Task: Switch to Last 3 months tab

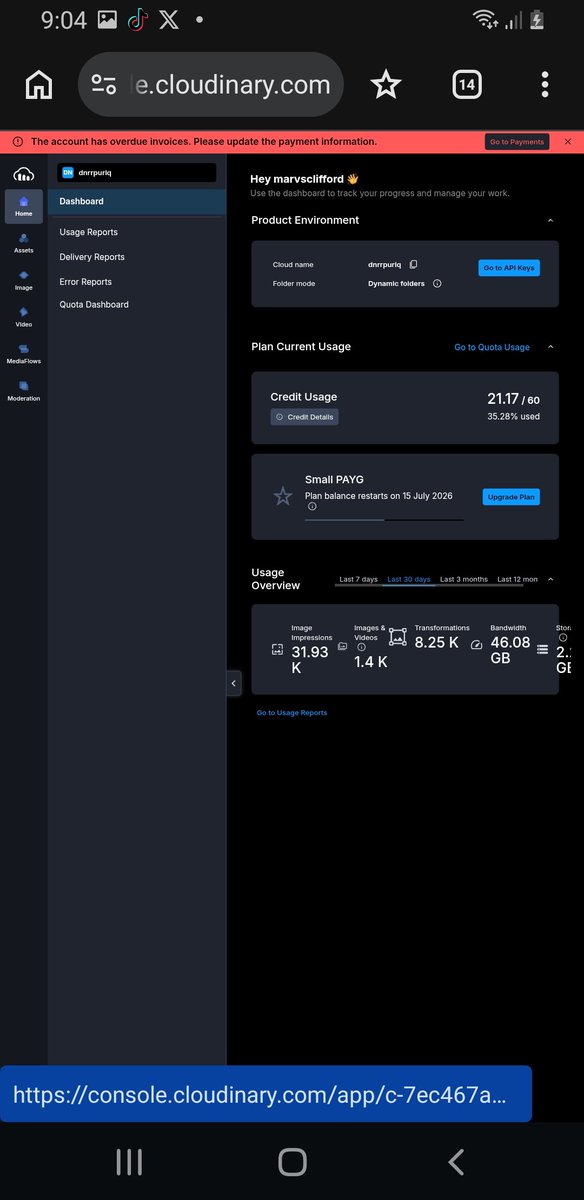Action: coord(464,579)
